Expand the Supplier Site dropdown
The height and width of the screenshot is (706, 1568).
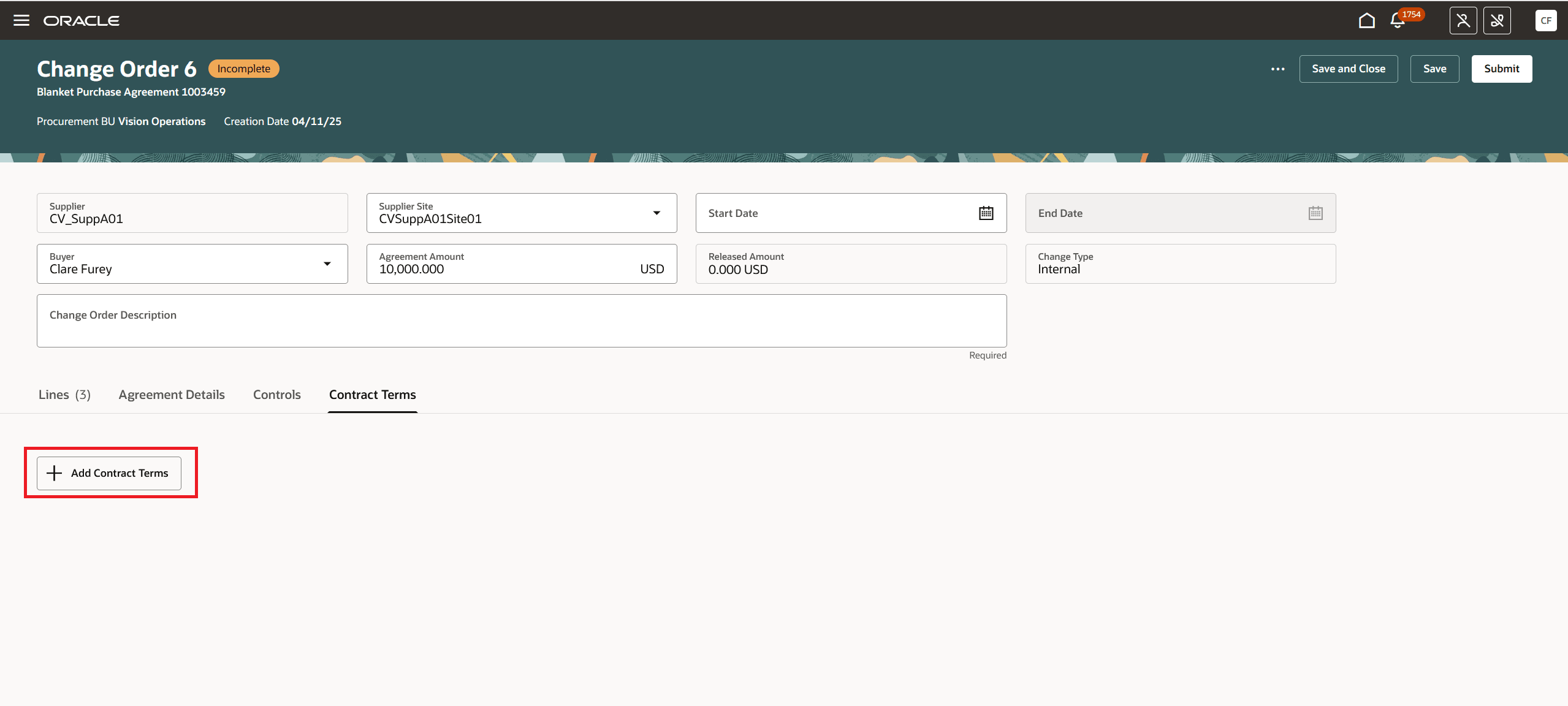(657, 213)
